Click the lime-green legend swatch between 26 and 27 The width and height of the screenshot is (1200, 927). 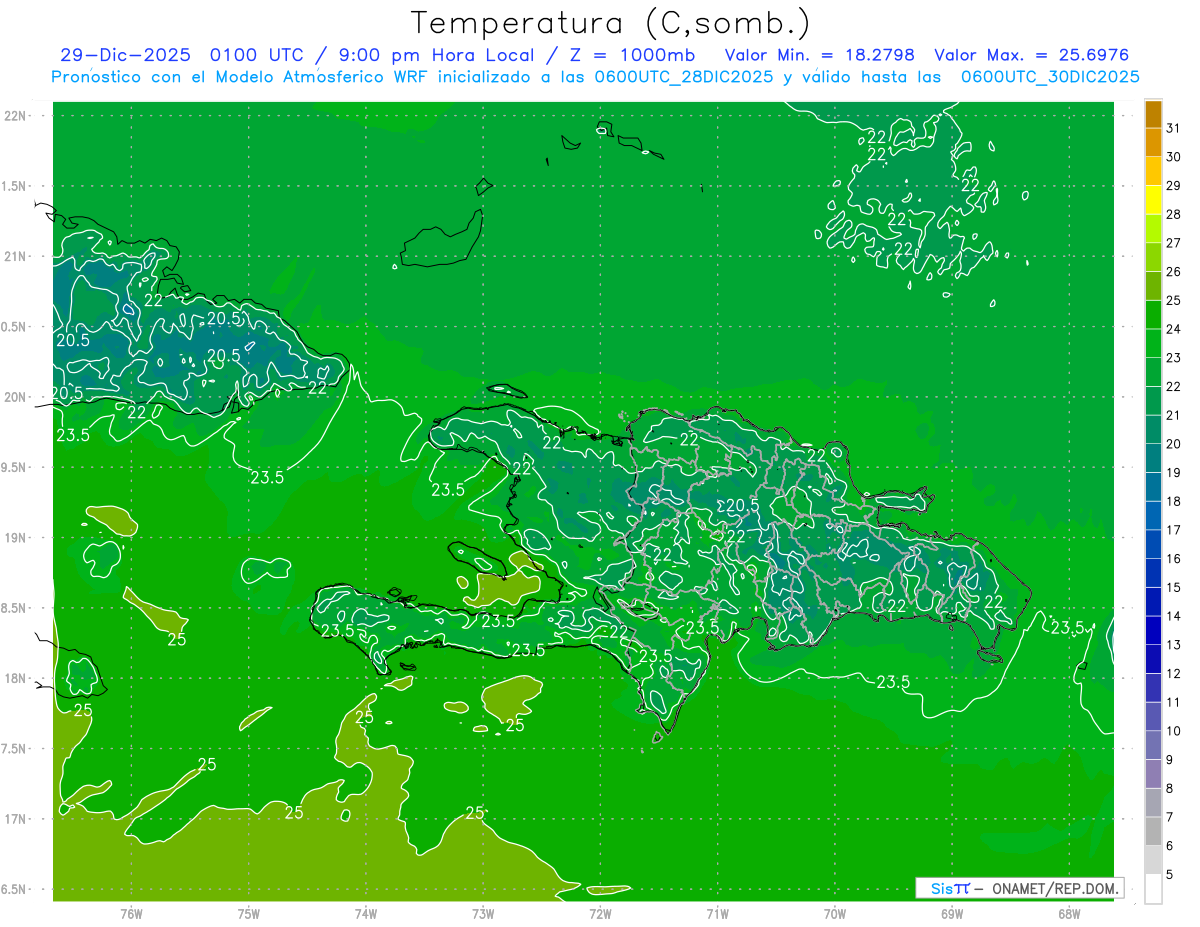click(1153, 257)
